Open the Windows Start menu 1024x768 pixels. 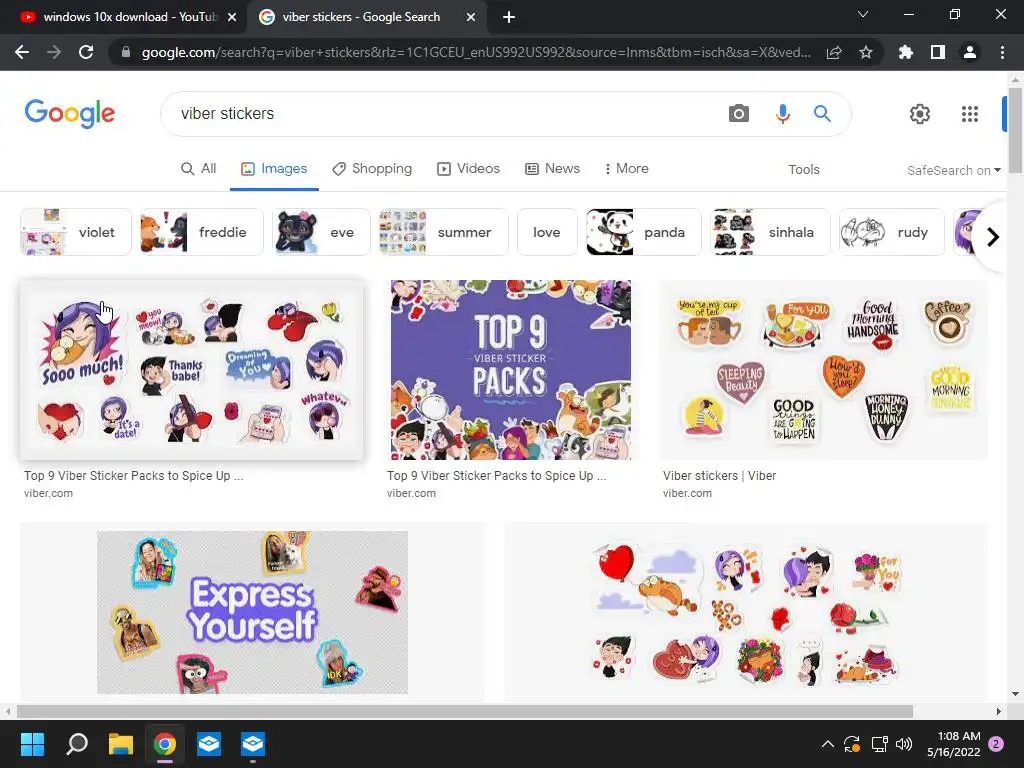point(32,744)
